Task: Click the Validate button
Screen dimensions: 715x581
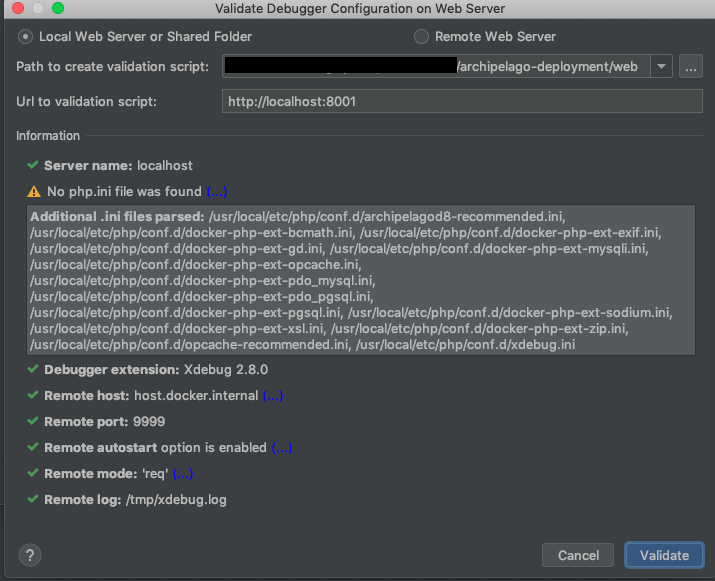Action: 664,555
